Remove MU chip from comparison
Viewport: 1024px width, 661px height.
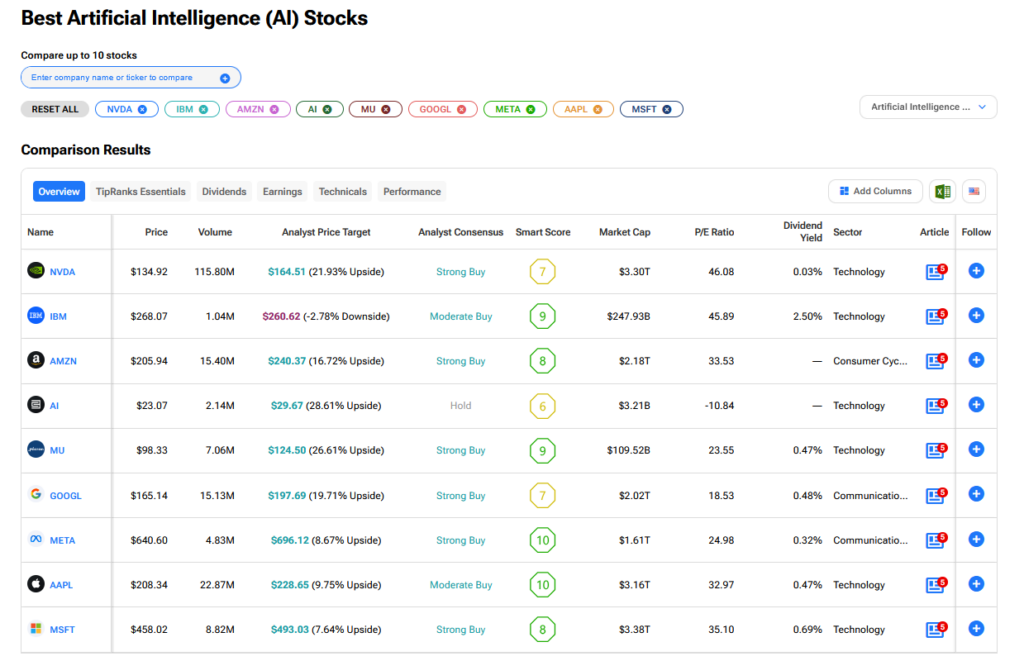pos(386,109)
